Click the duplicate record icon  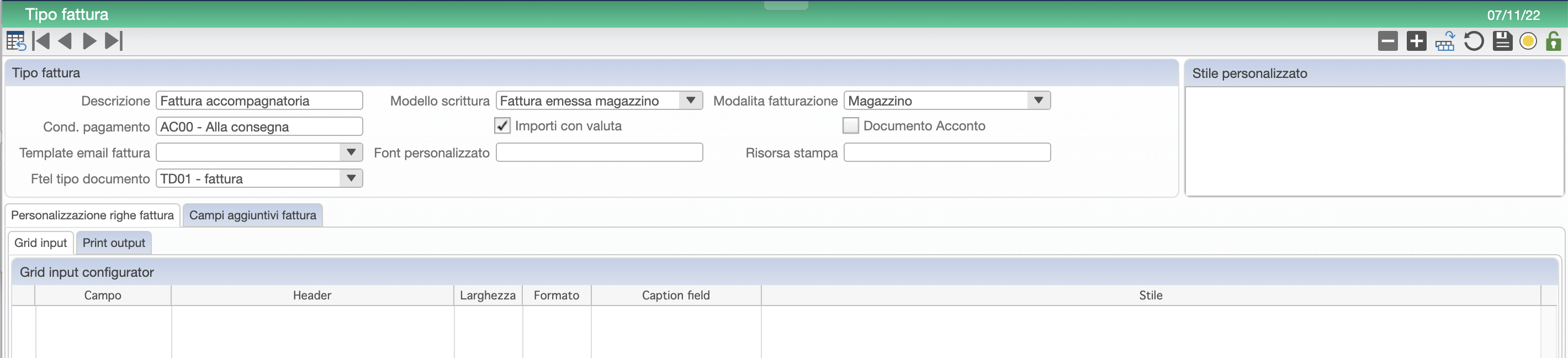pyautogui.click(x=1444, y=41)
